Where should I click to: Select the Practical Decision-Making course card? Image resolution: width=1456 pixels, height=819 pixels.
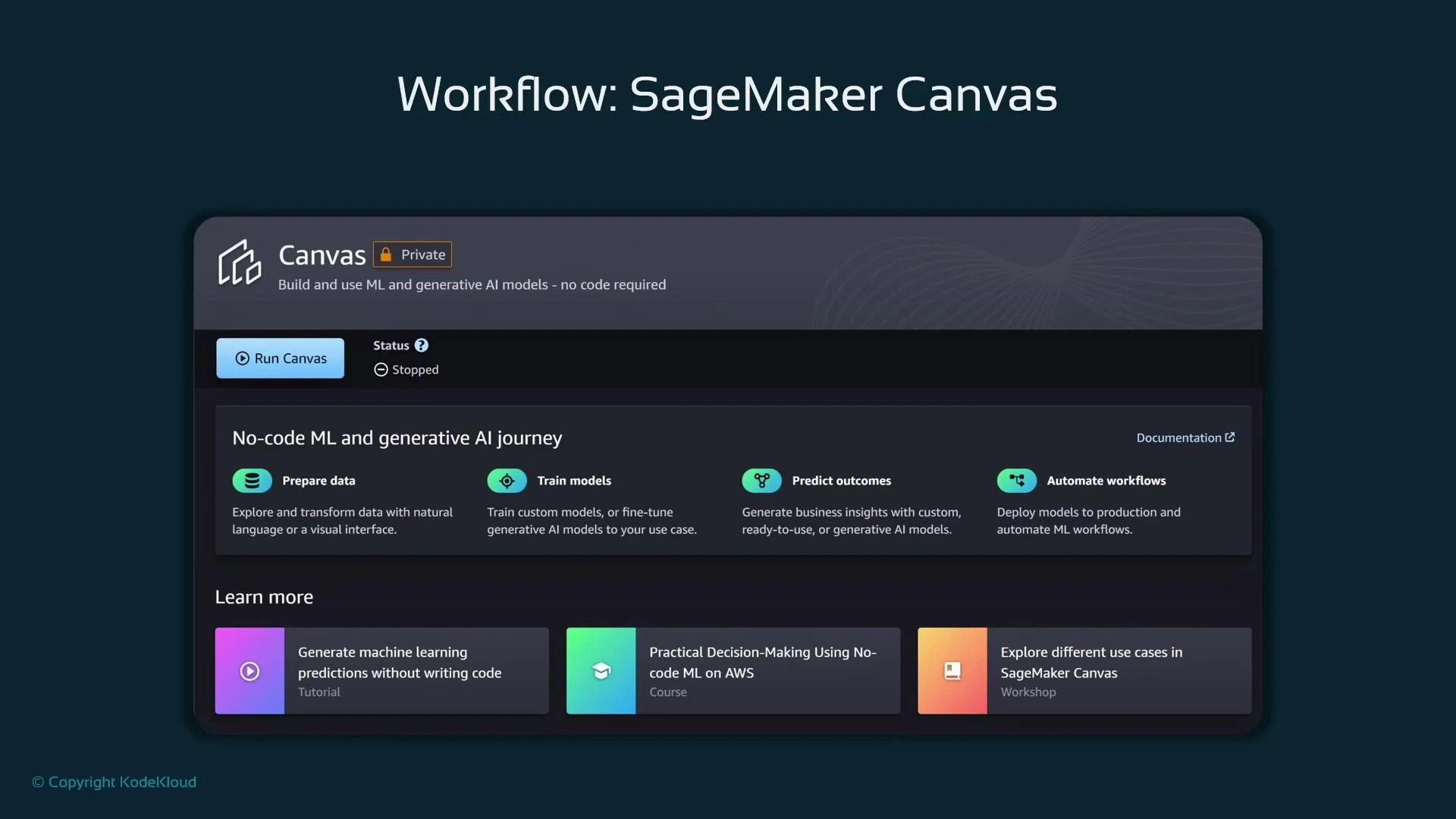[x=732, y=670]
